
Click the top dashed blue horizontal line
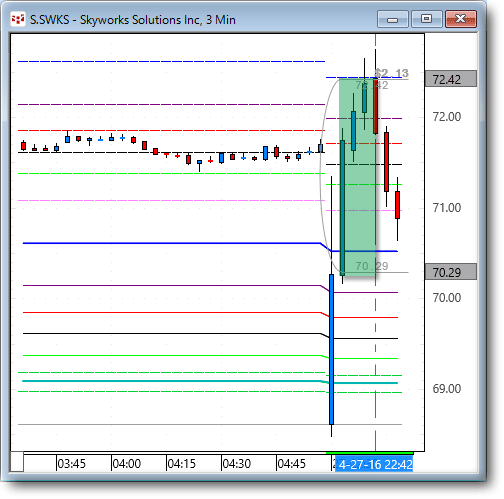[x=171, y=61]
